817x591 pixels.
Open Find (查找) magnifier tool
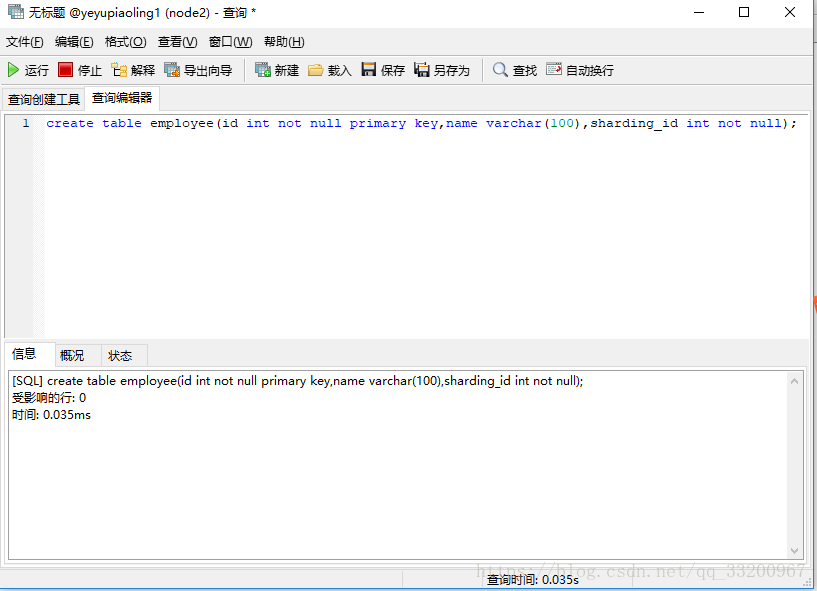(x=515, y=70)
